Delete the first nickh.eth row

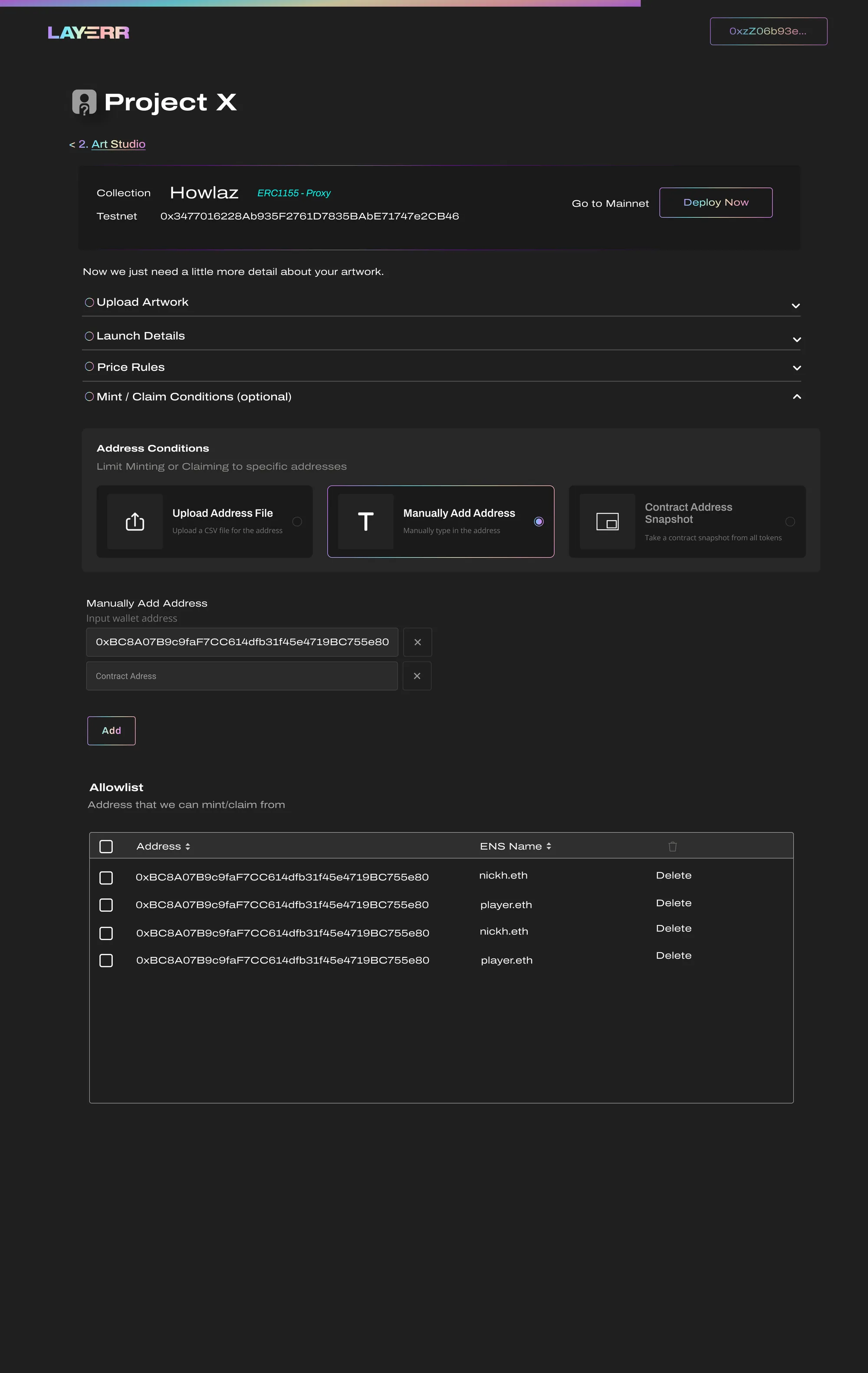pyautogui.click(x=674, y=875)
